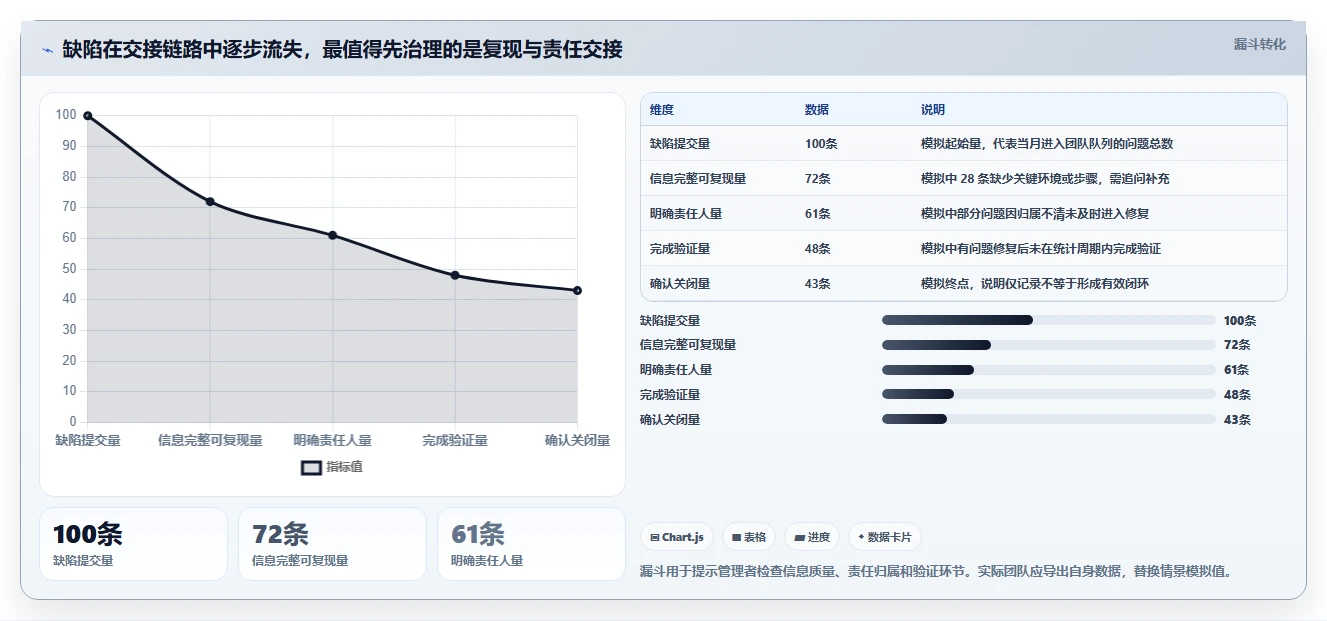Click the 说明 column header in the table
The width and height of the screenshot is (1327, 621).
pyautogui.click(x=933, y=110)
